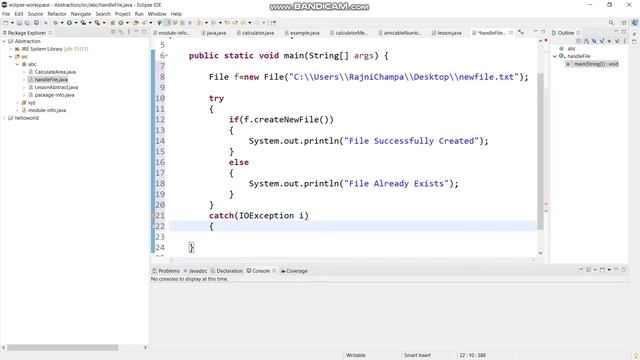Toggle Link with Editor in Package Explorer
The height and width of the screenshot is (360, 640).
(x=121, y=32)
